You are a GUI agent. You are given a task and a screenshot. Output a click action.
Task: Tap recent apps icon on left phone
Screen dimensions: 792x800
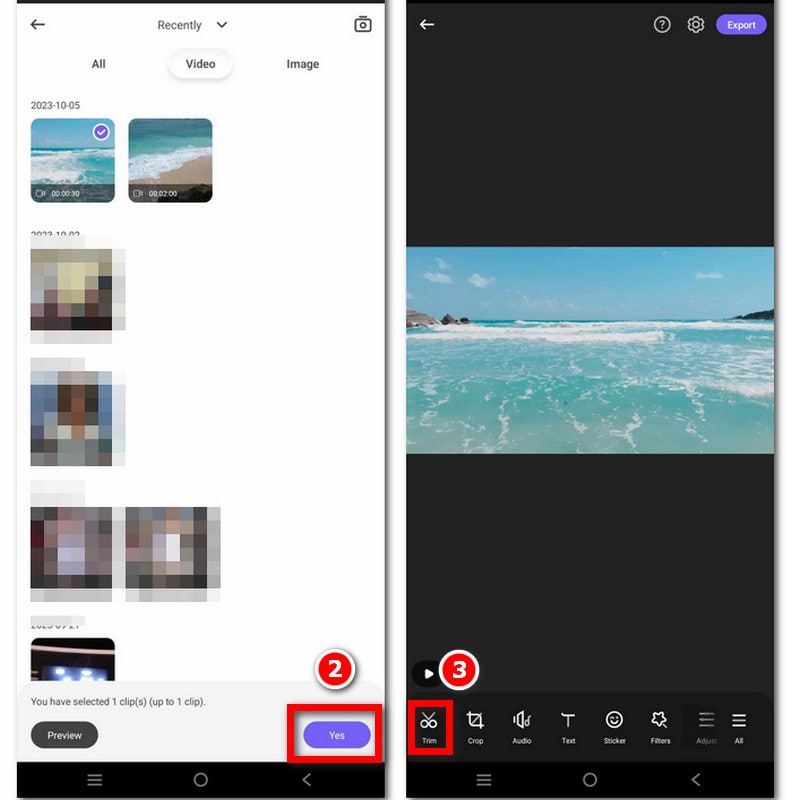(95, 780)
